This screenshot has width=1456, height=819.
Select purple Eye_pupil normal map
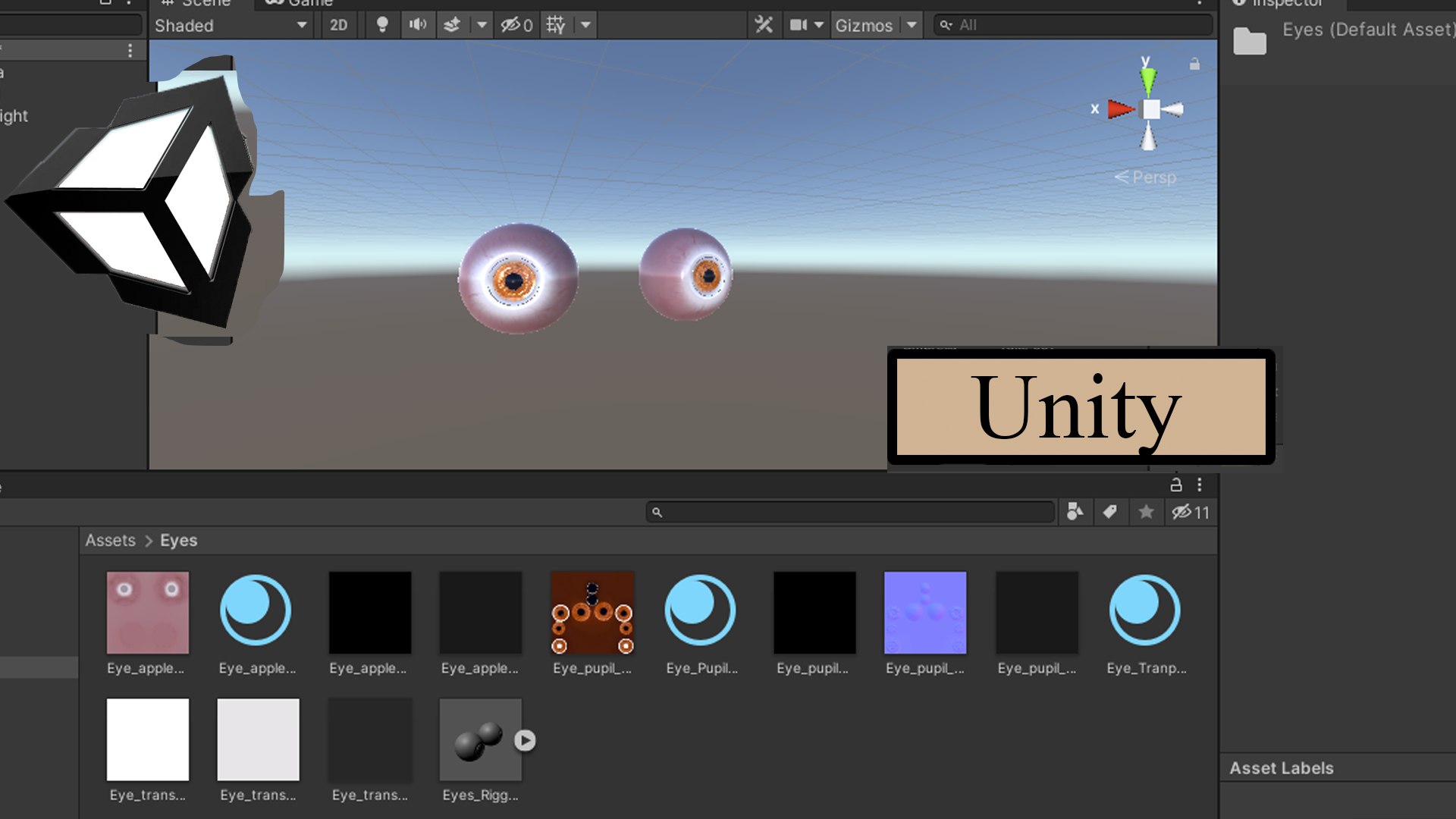[x=925, y=613]
